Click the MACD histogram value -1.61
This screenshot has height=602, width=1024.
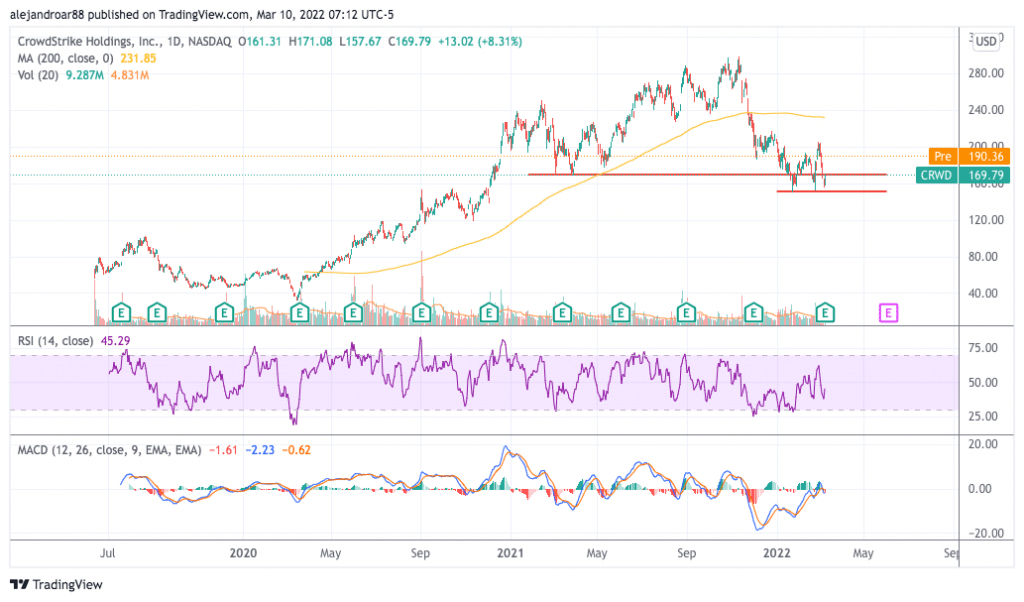coord(223,450)
